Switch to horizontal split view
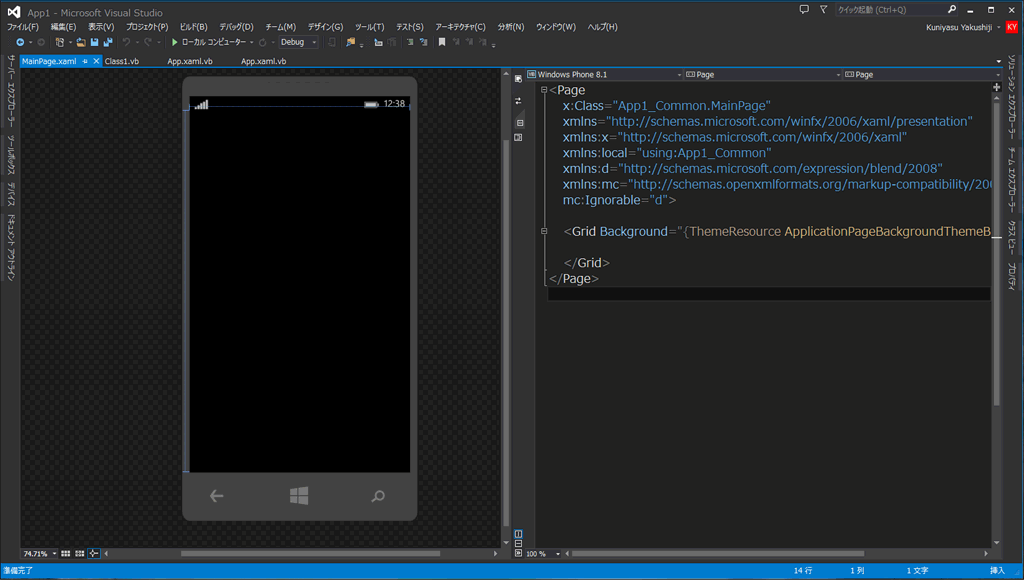Viewport: 1024px width, 583px height. pos(519,543)
